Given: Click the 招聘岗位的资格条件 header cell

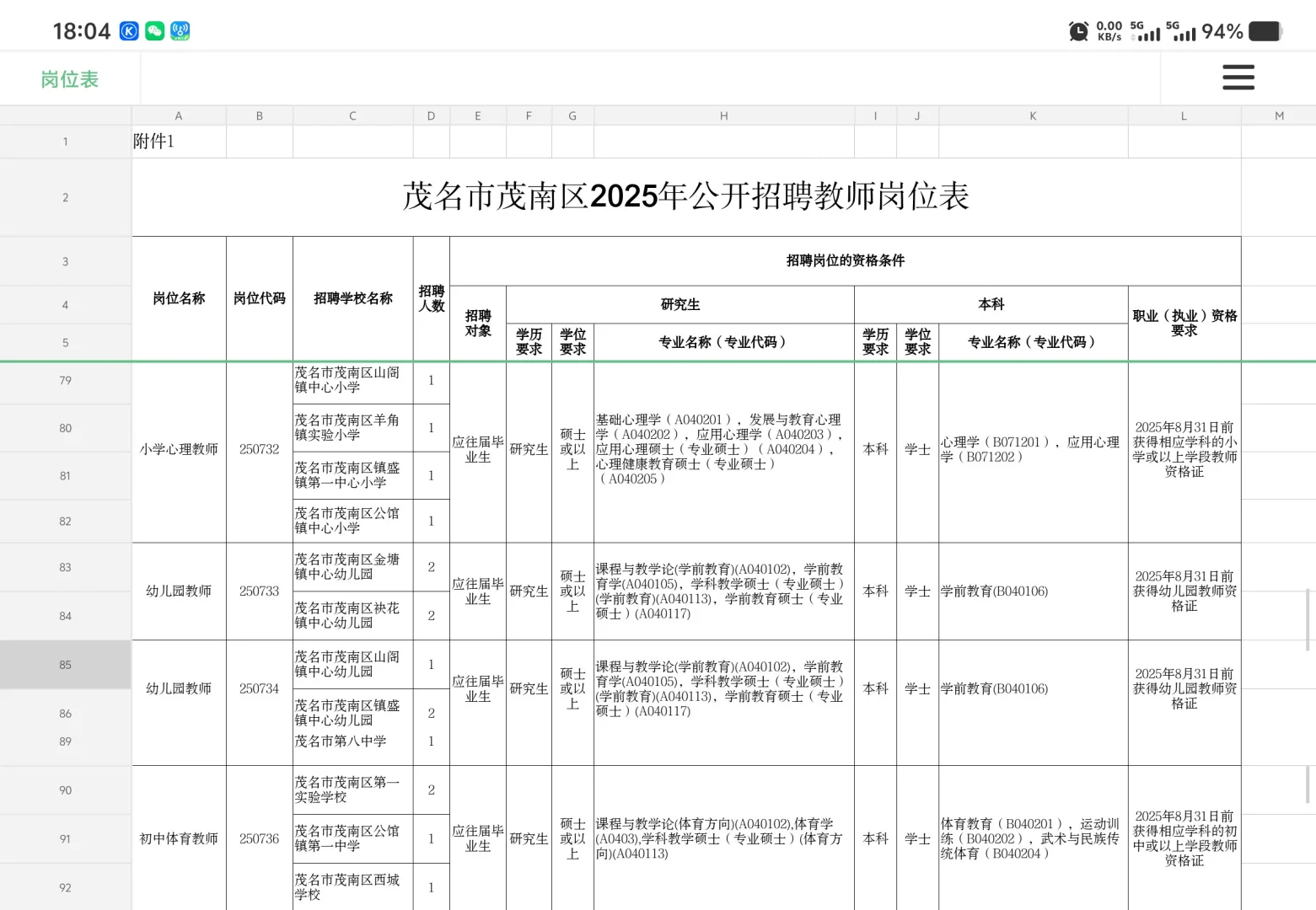Looking at the screenshot, I should [x=846, y=261].
